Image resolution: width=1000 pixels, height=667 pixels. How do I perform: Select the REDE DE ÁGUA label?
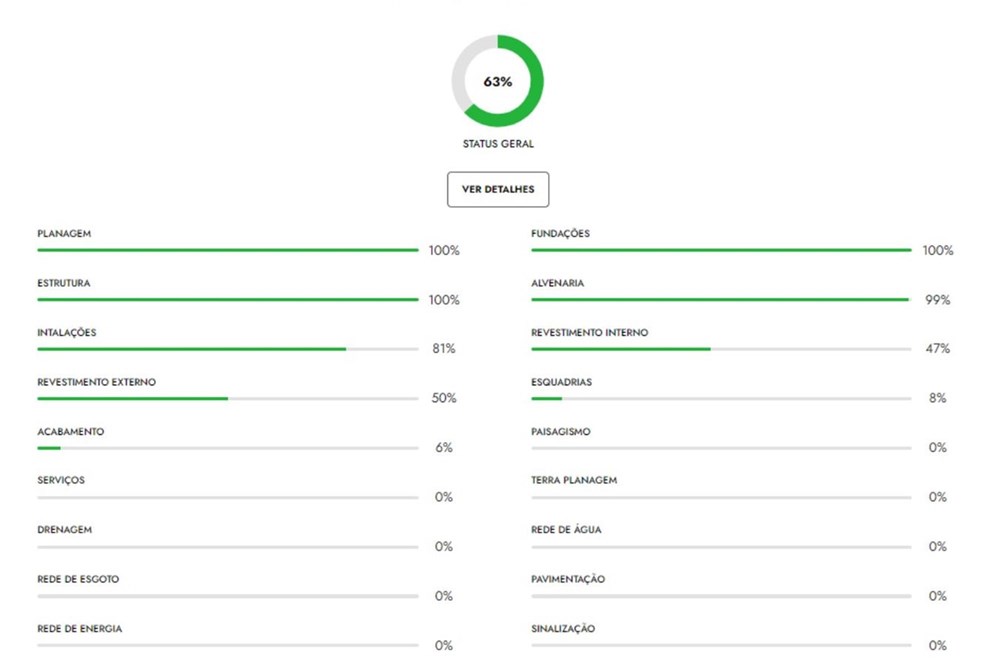[x=566, y=530]
